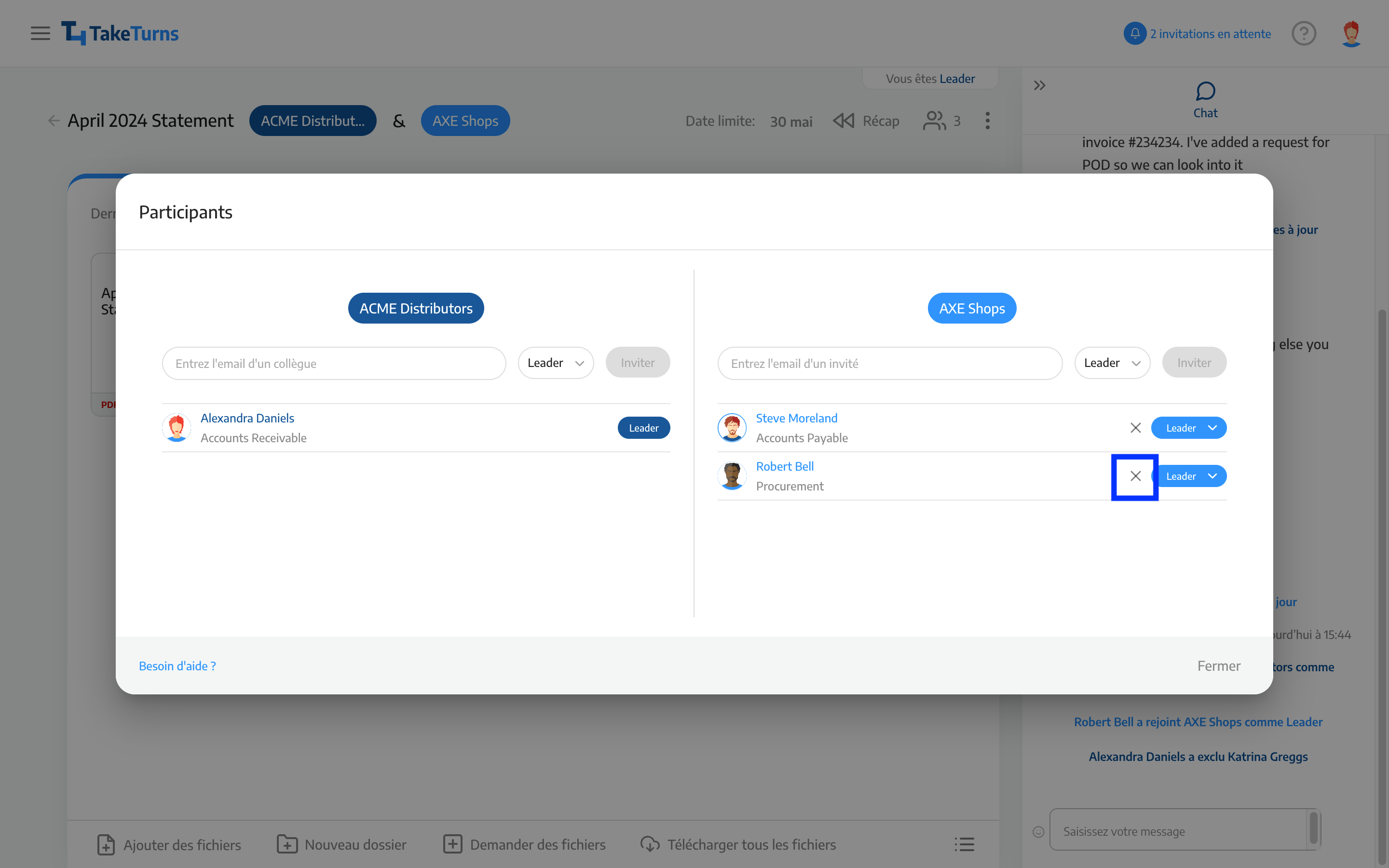The width and height of the screenshot is (1389, 868).
Task: Click Inviter for ACME Distributors
Action: tap(638, 363)
